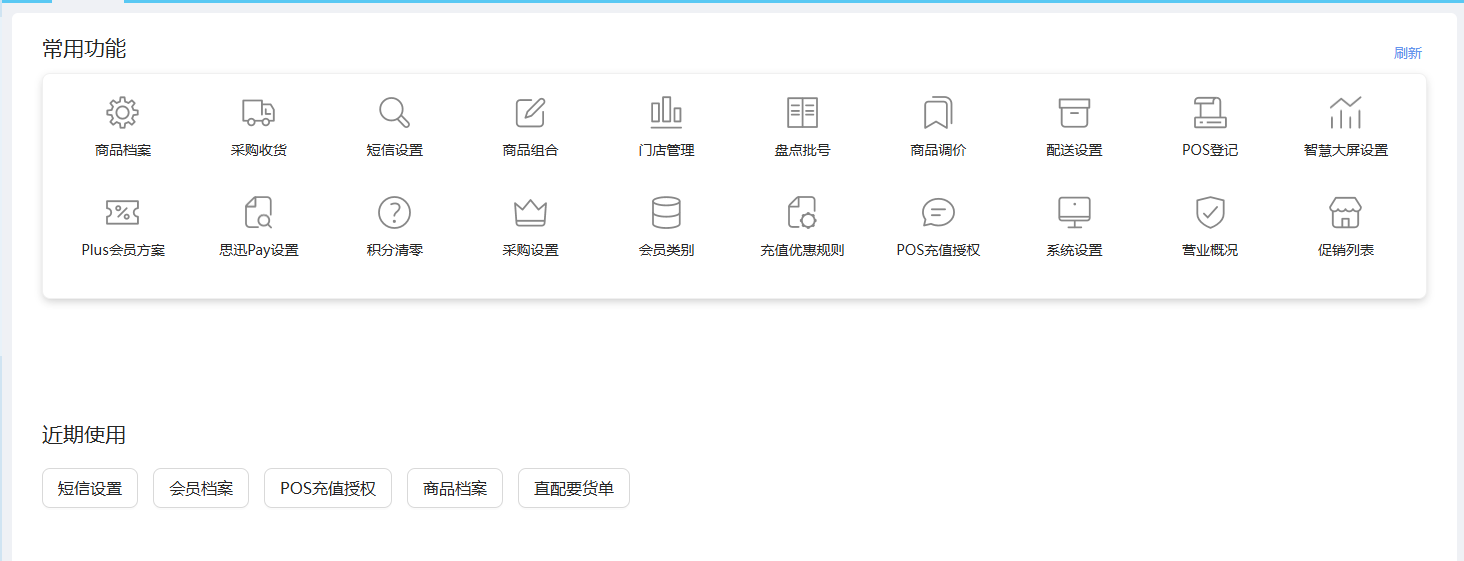The height and width of the screenshot is (561, 1464).
Task: Open 采购收货 truck icon
Action: pyautogui.click(x=258, y=112)
